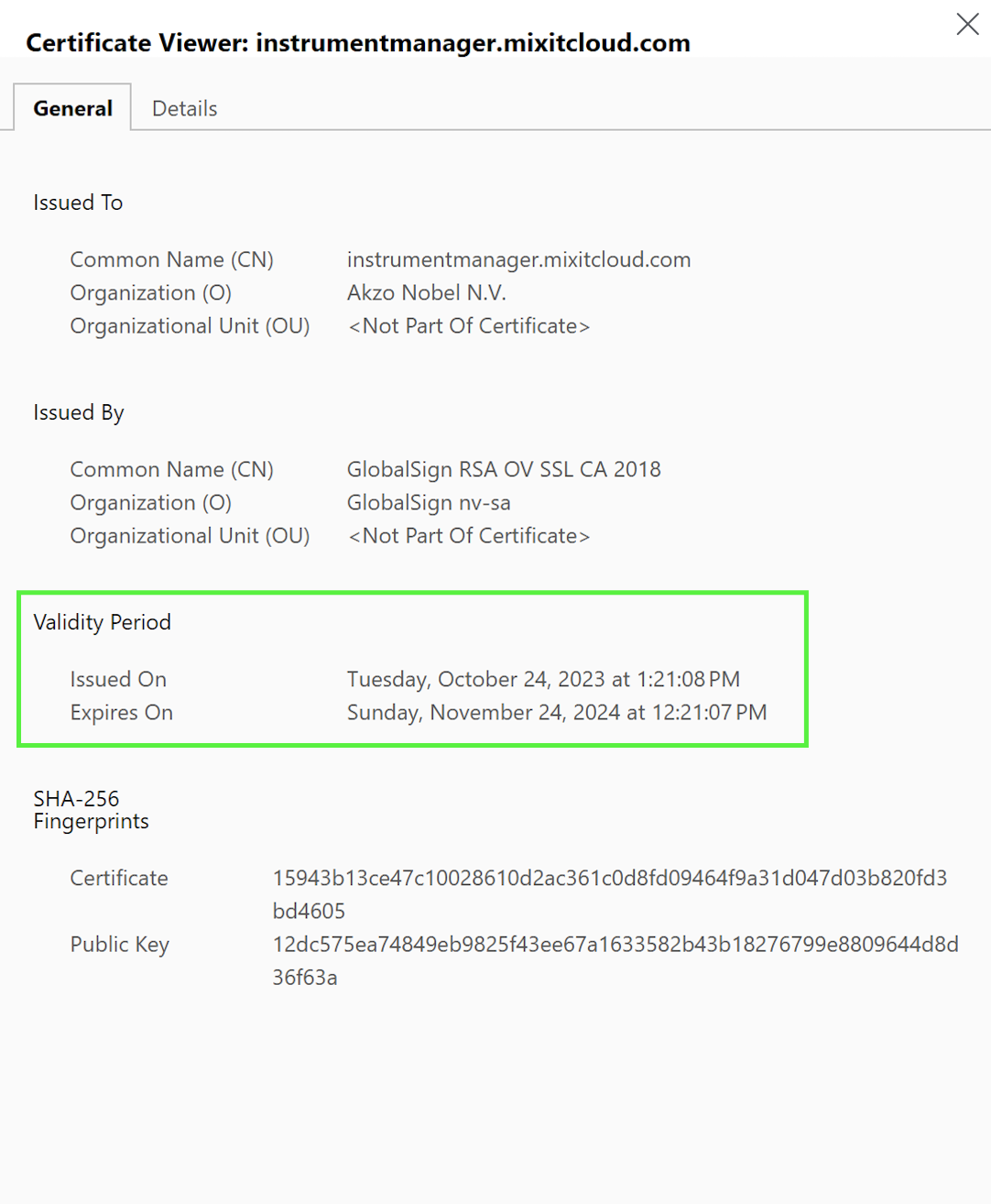Click the Issued To section heading

[78, 202]
